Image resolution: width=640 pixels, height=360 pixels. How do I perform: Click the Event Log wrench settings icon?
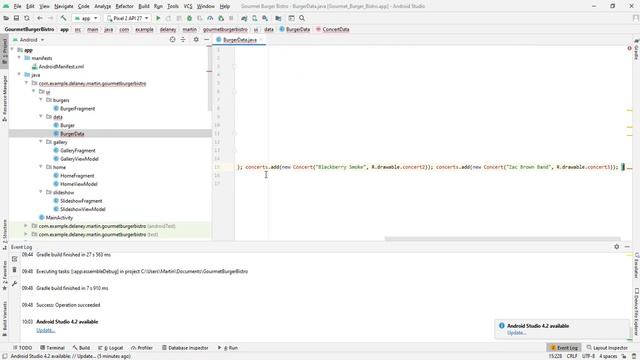click(15, 284)
